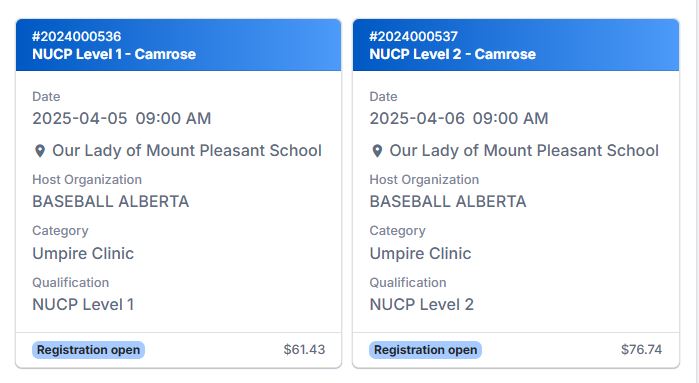Click location pin icon on Level 2 card

click(x=377, y=151)
